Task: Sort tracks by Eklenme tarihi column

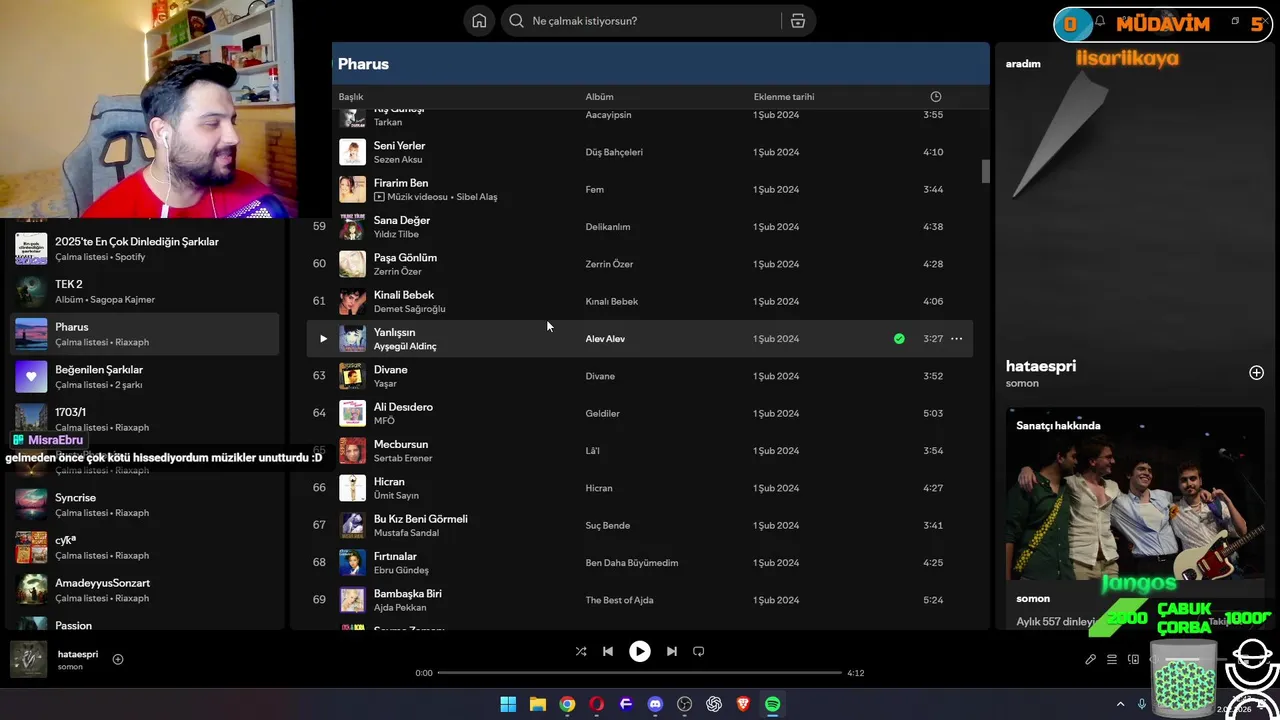Action: click(x=784, y=97)
